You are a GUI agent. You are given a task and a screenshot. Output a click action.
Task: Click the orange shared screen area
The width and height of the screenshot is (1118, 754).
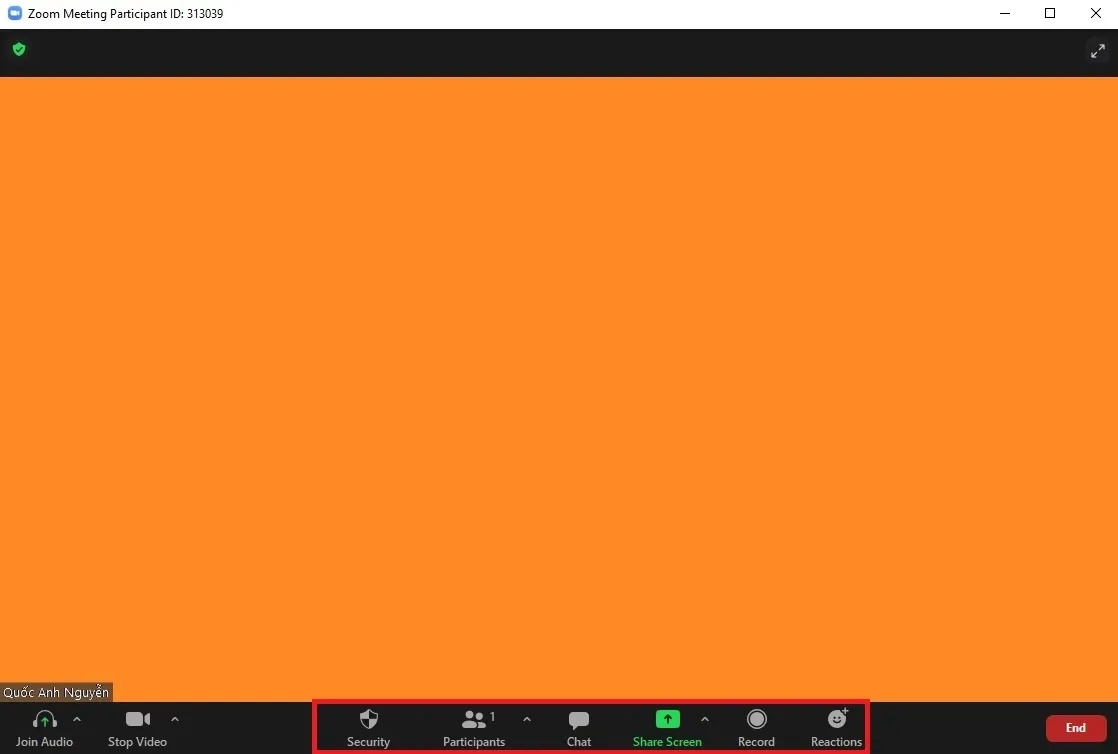click(x=559, y=390)
